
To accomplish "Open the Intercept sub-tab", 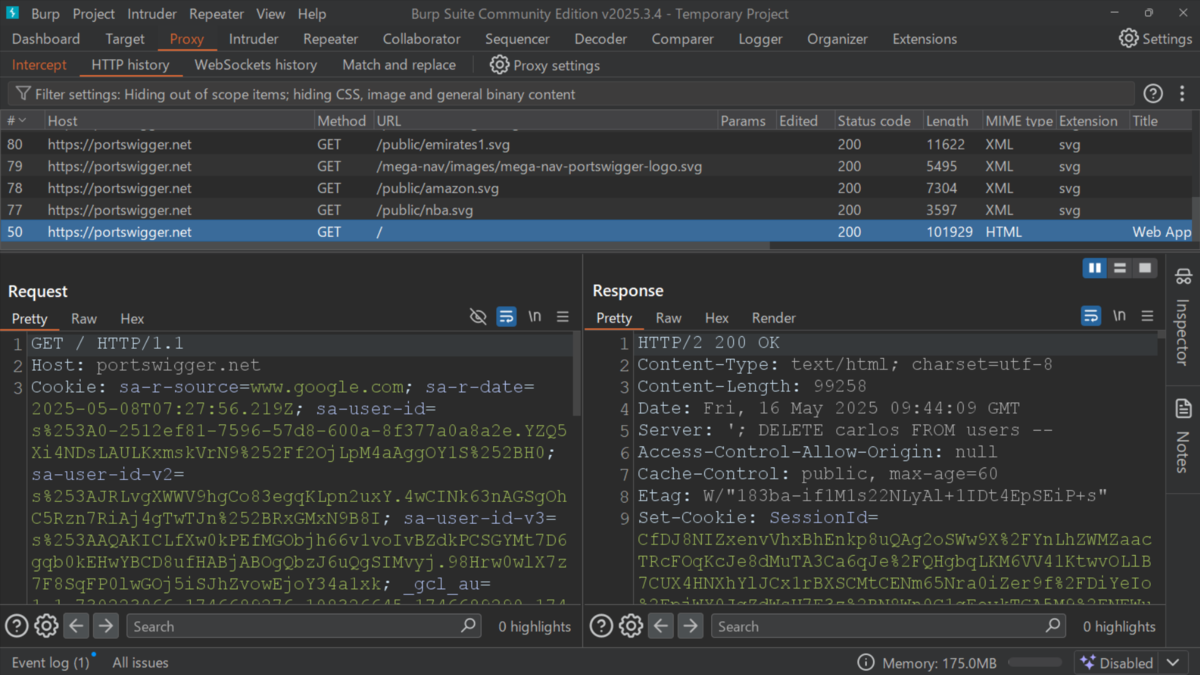I will (39, 65).
